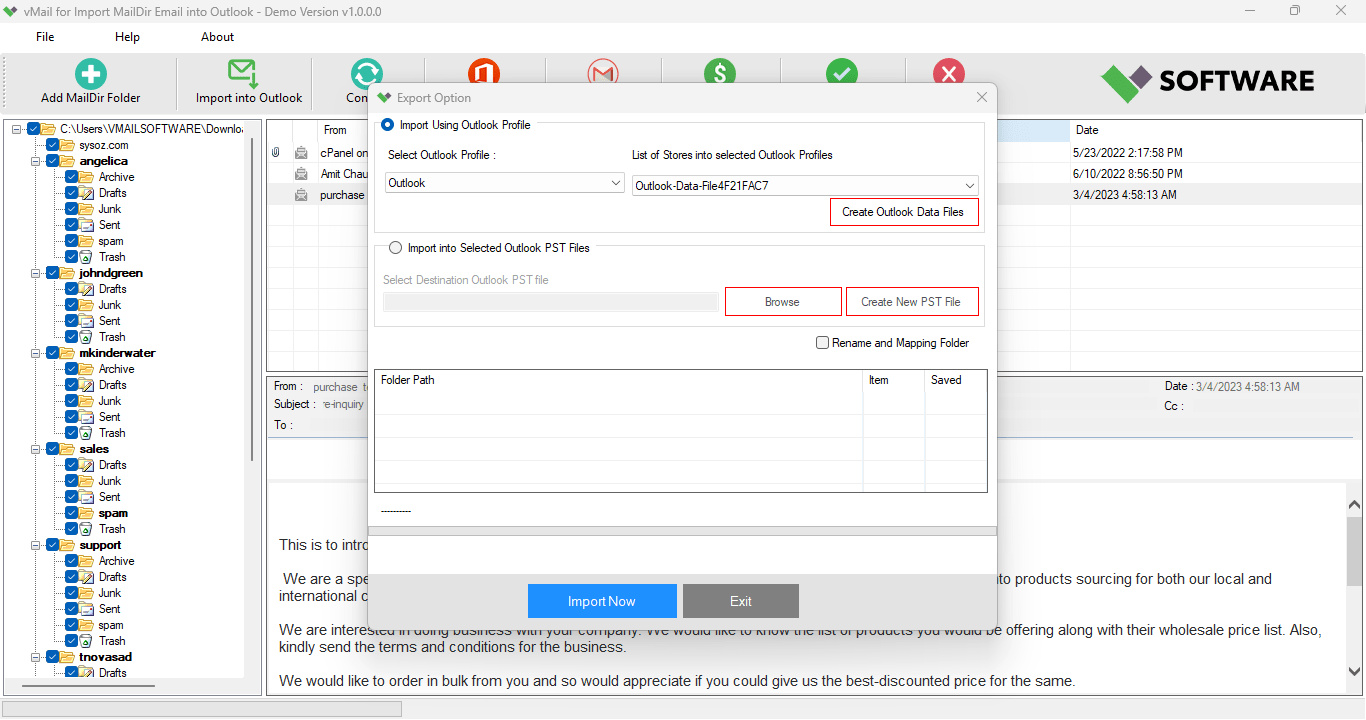
Task: Collapse the root C:\Users tree node
Action: point(17,129)
